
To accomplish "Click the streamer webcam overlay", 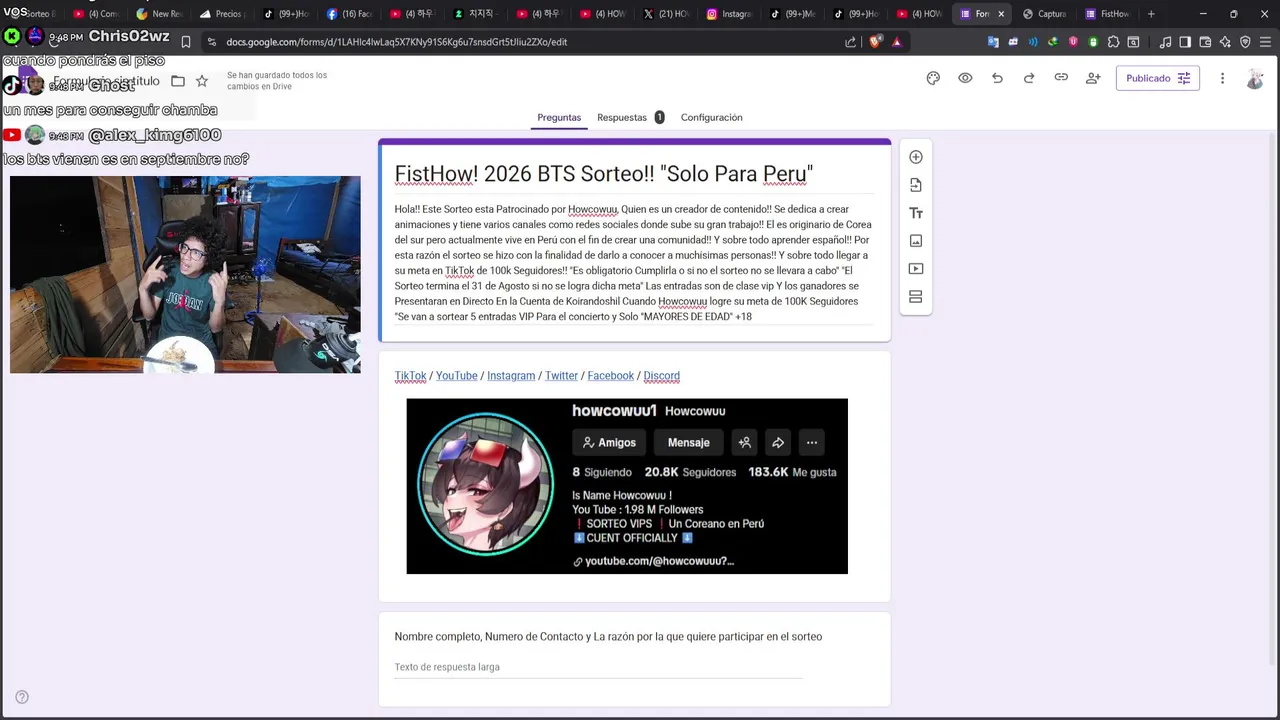I will [185, 275].
